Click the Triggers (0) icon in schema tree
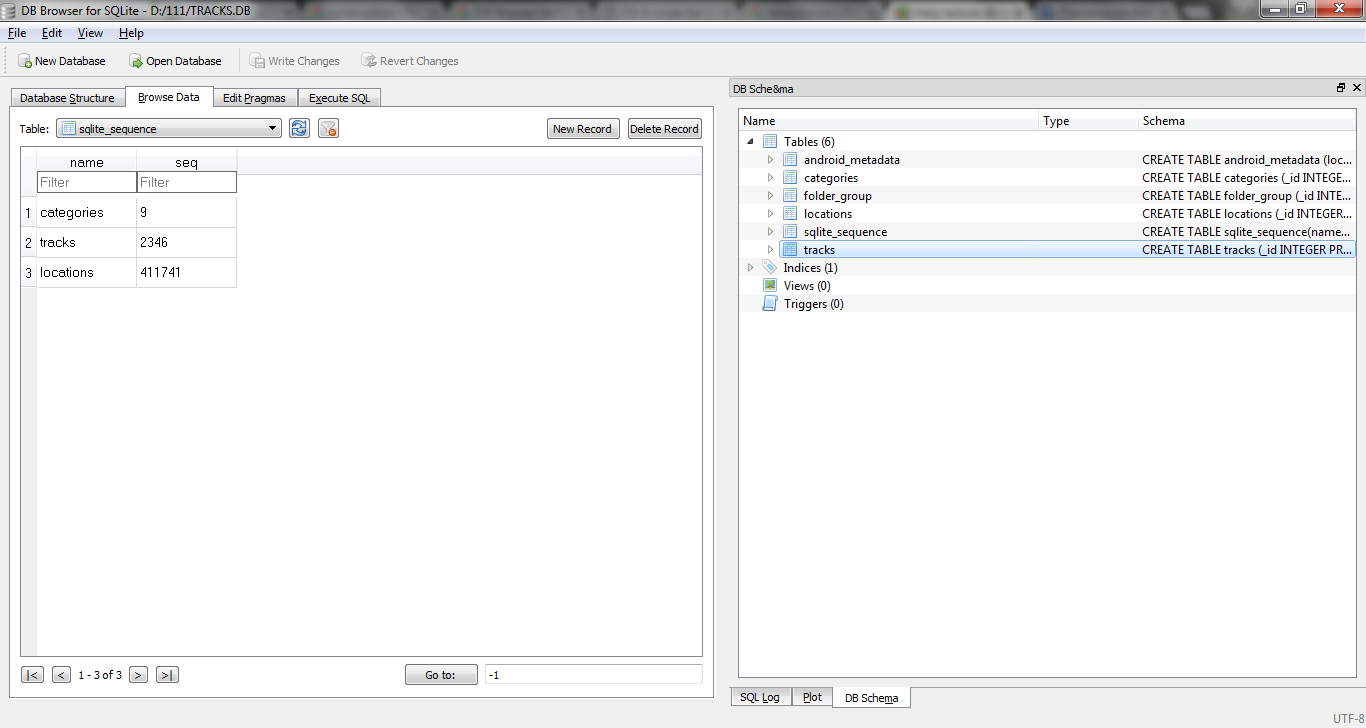This screenshot has height=728, width=1366. pos(769,304)
